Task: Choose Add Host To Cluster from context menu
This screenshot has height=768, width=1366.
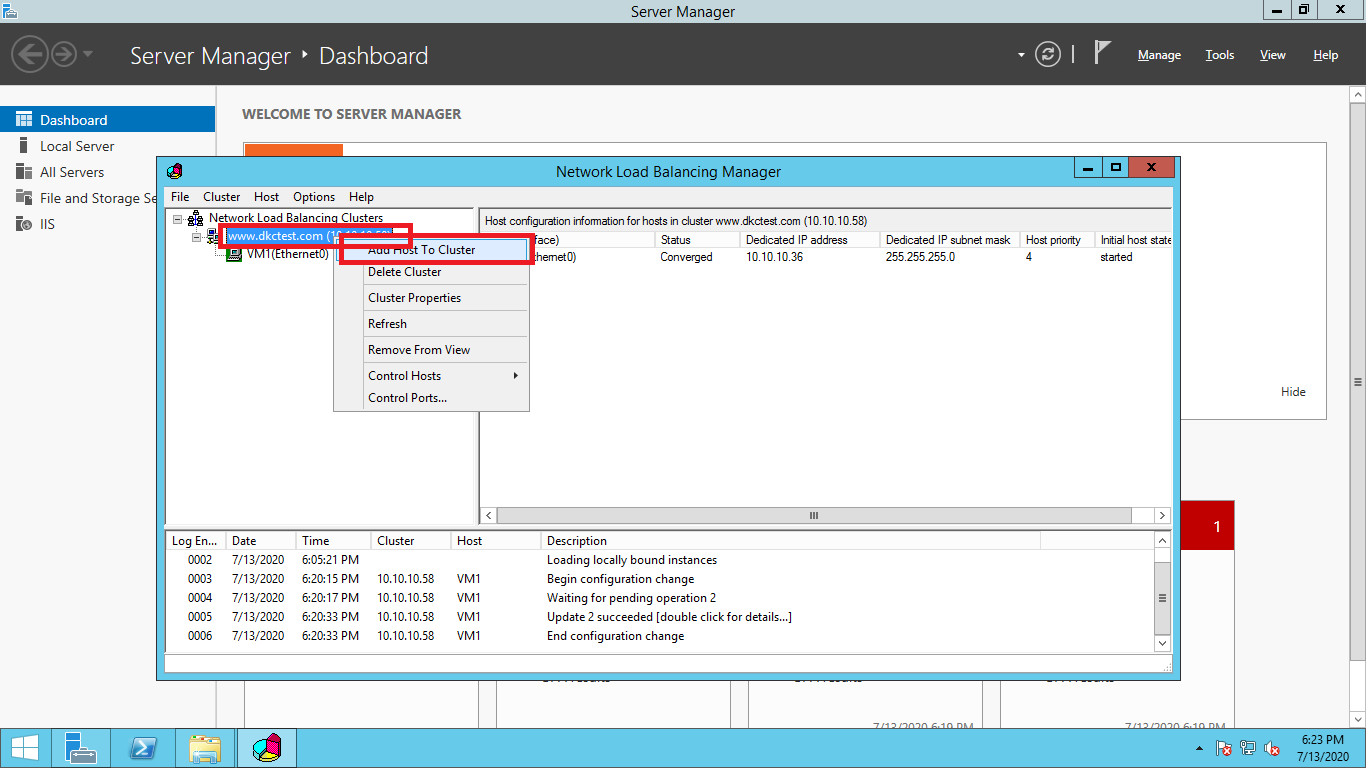Action: (431, 250)
